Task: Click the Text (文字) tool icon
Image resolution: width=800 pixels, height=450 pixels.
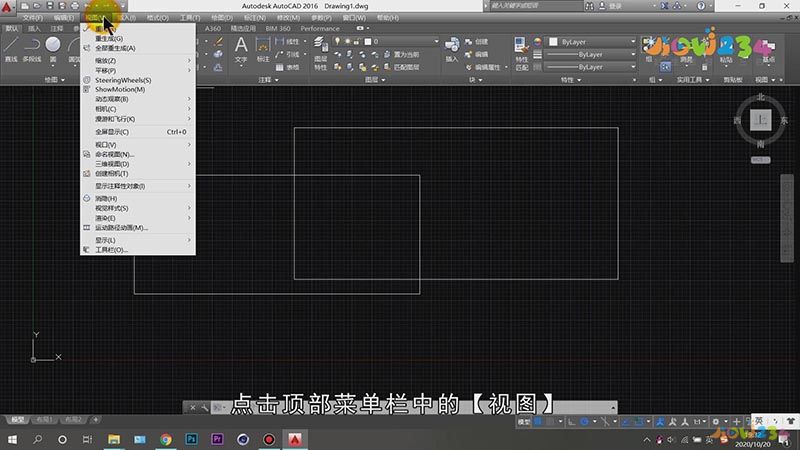Action: (241, 45)
